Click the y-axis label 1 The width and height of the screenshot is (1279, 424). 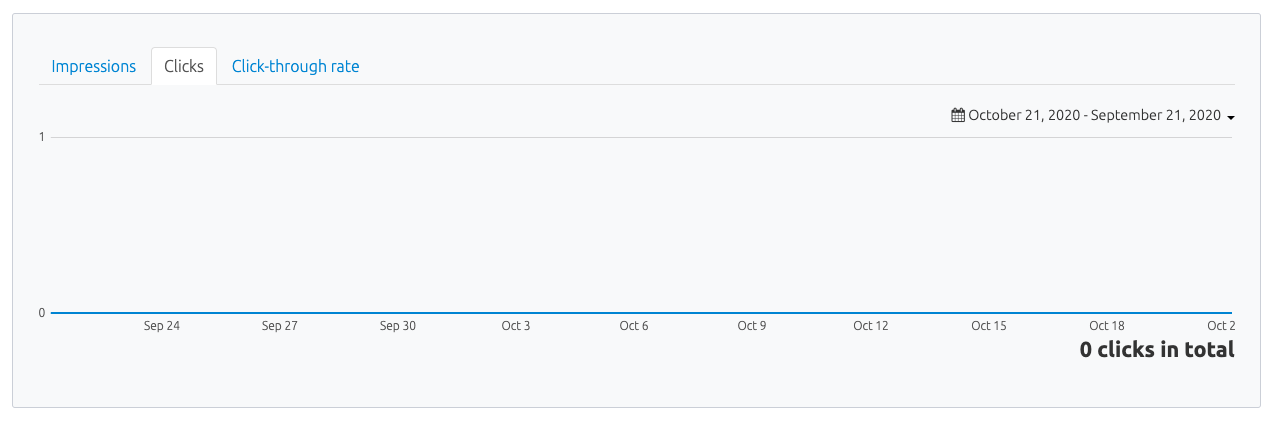(x=42, y=137)
